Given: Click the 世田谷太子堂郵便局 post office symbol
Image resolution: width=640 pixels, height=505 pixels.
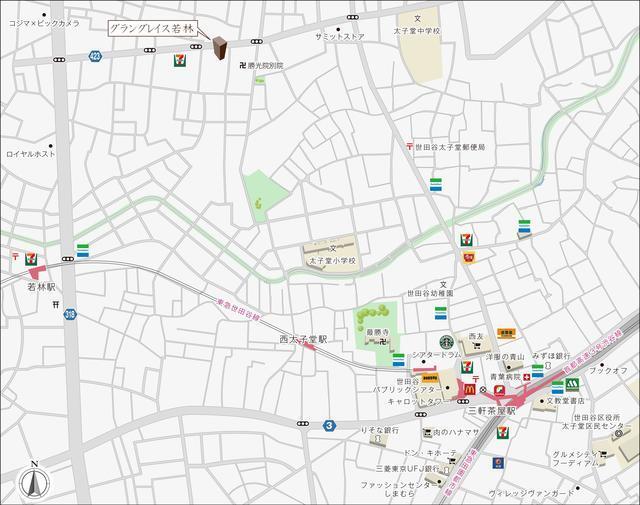Looking at the screenshot, I should 410,147.
